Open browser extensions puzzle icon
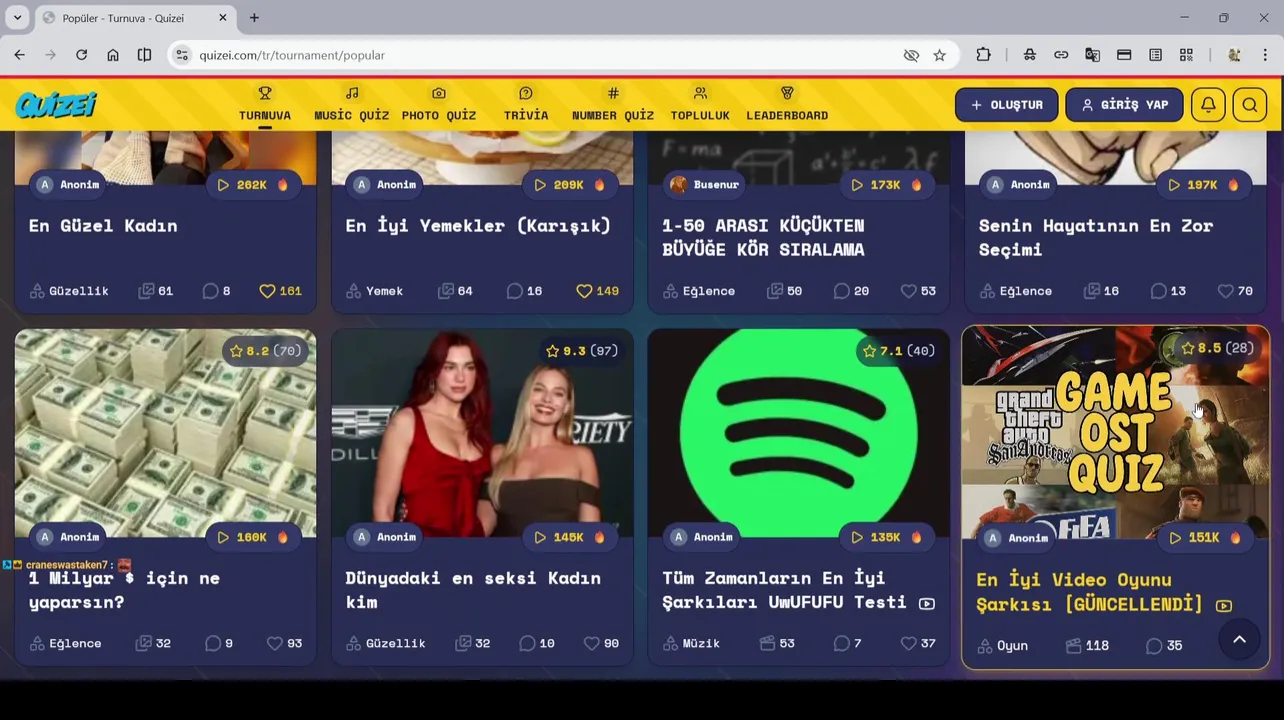 (983, 55)
